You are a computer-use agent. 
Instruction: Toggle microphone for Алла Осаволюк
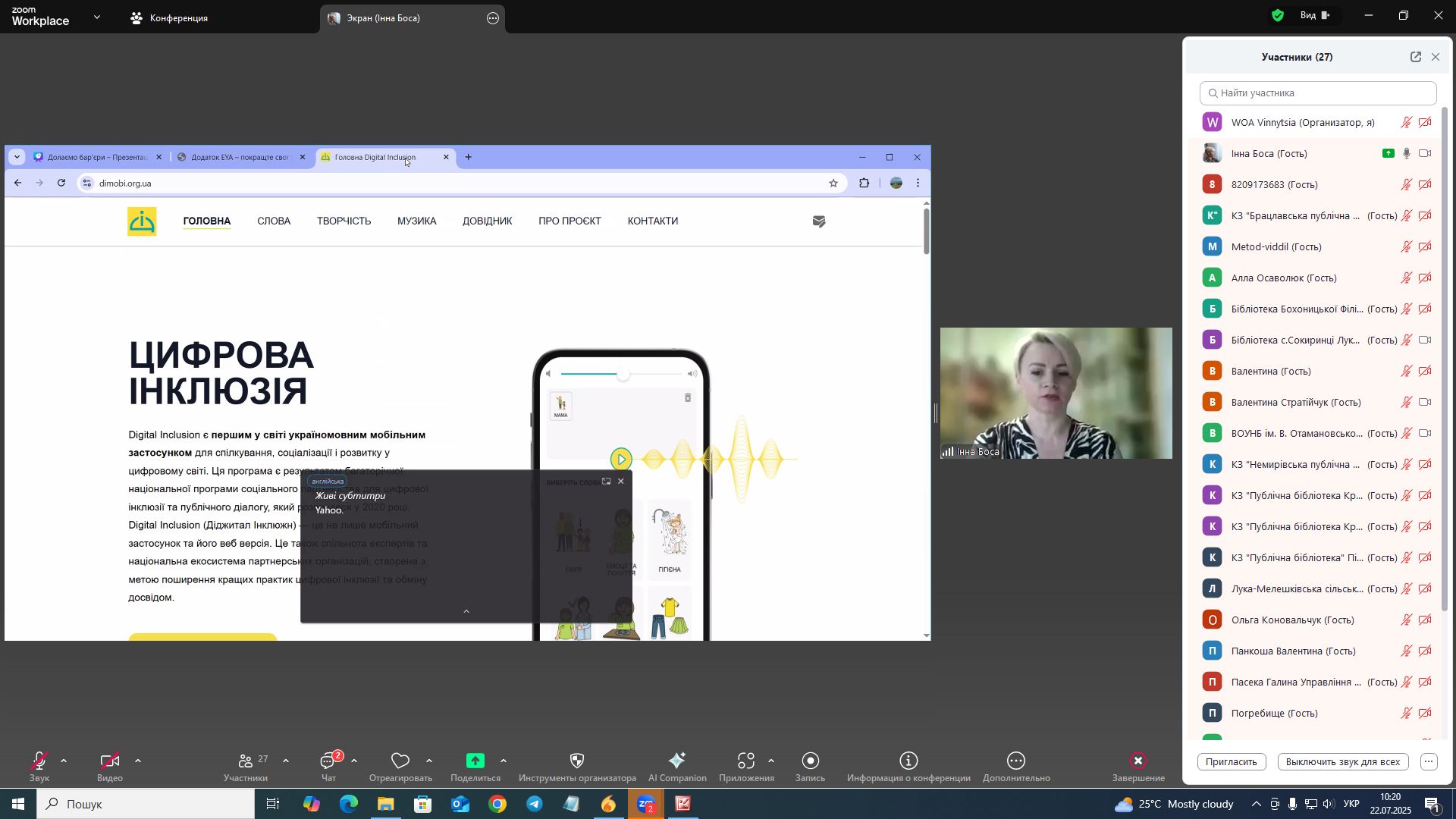pos(1406,278)
